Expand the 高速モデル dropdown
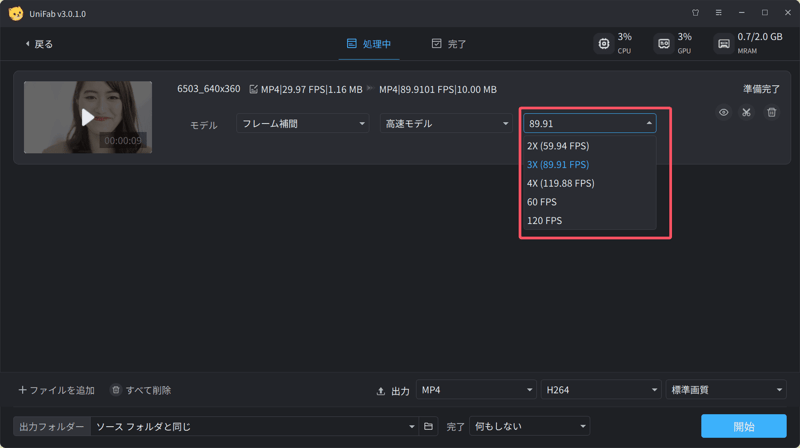The height and width of the screenshot is (448, 800). click(x=446, y=124)
